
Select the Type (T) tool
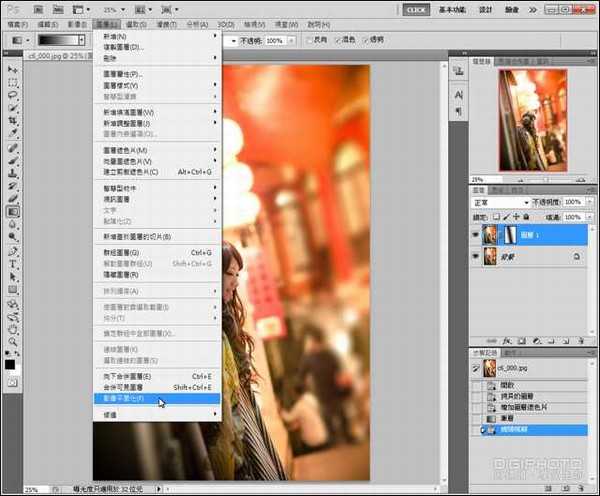pos(13,263)
